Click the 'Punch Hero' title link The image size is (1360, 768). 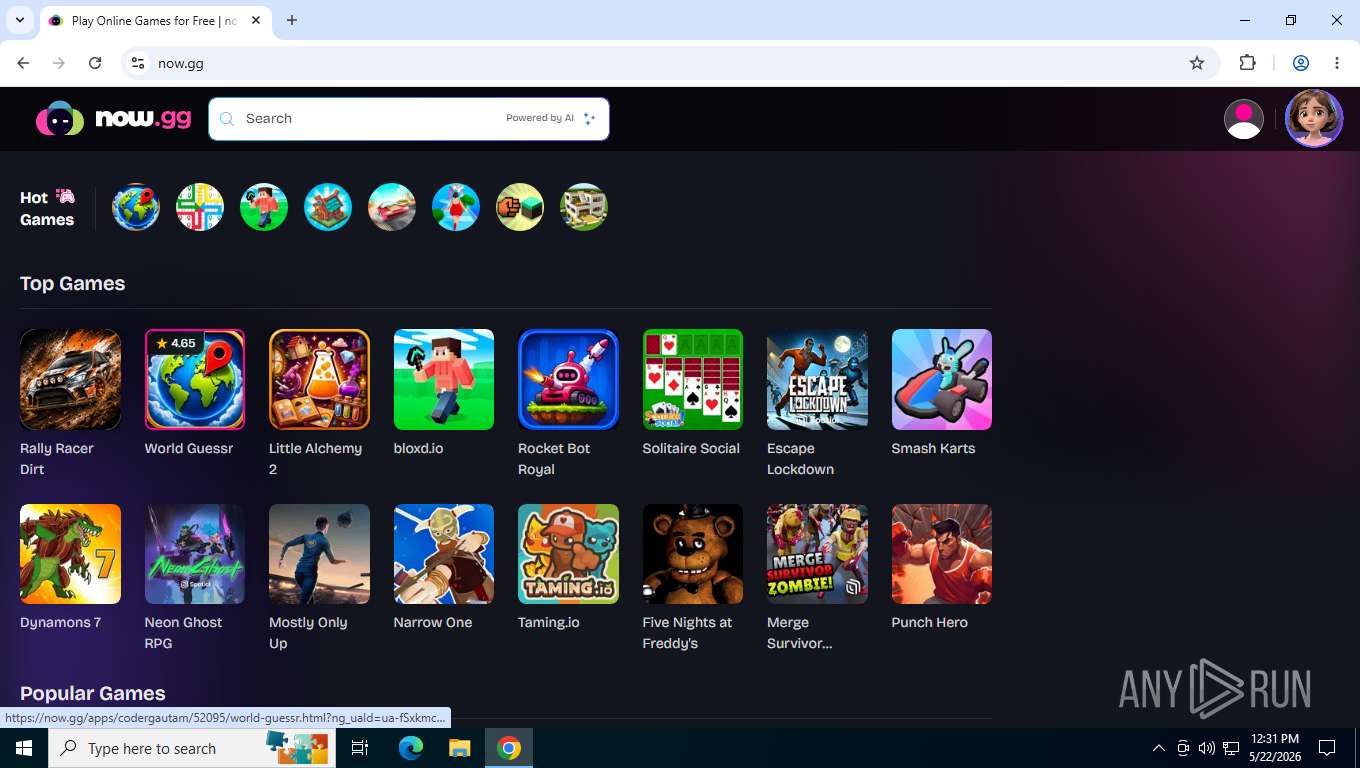pos(930,622)
